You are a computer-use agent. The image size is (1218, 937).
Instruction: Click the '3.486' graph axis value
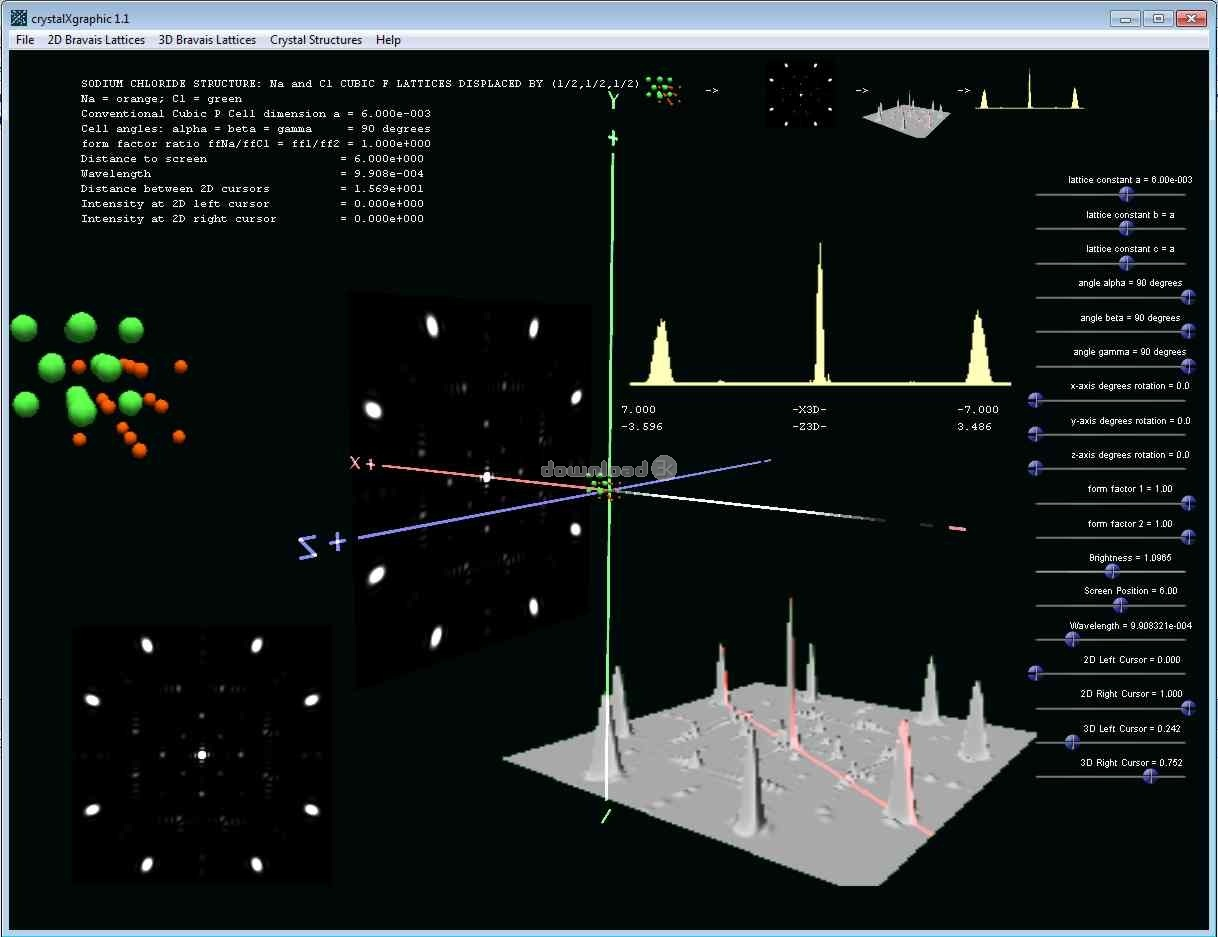tap(974, 427)
